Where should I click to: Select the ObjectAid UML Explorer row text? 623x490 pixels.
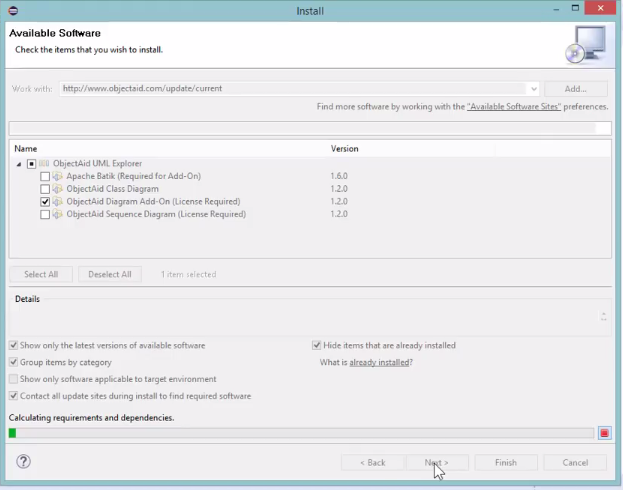[x=97, y=163]
